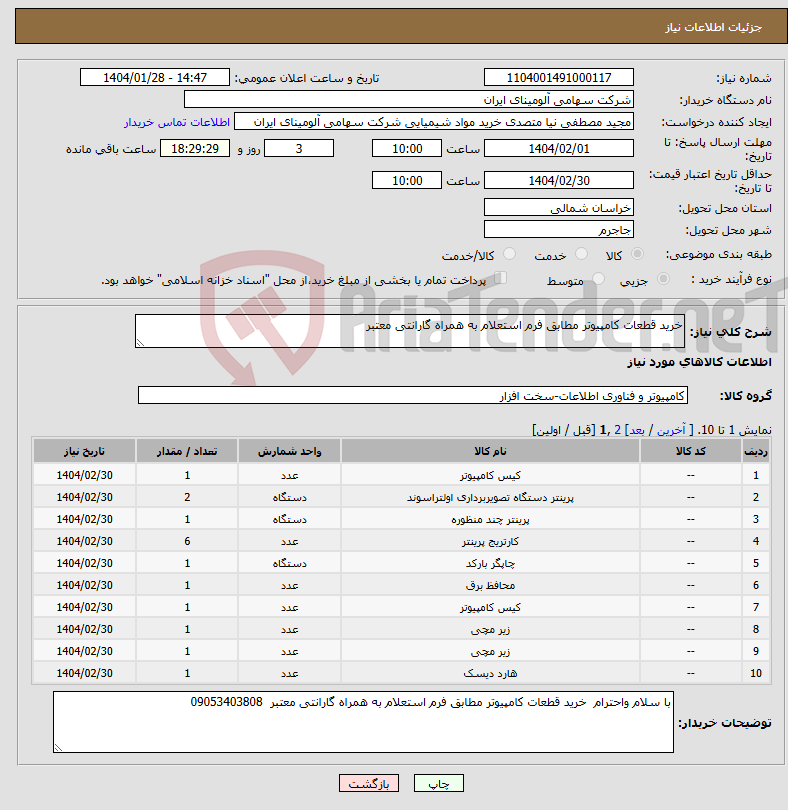Click the delivery city field جاجرم
The height and width of the screenshot is (810, 788).
click(x=559, y=229)
